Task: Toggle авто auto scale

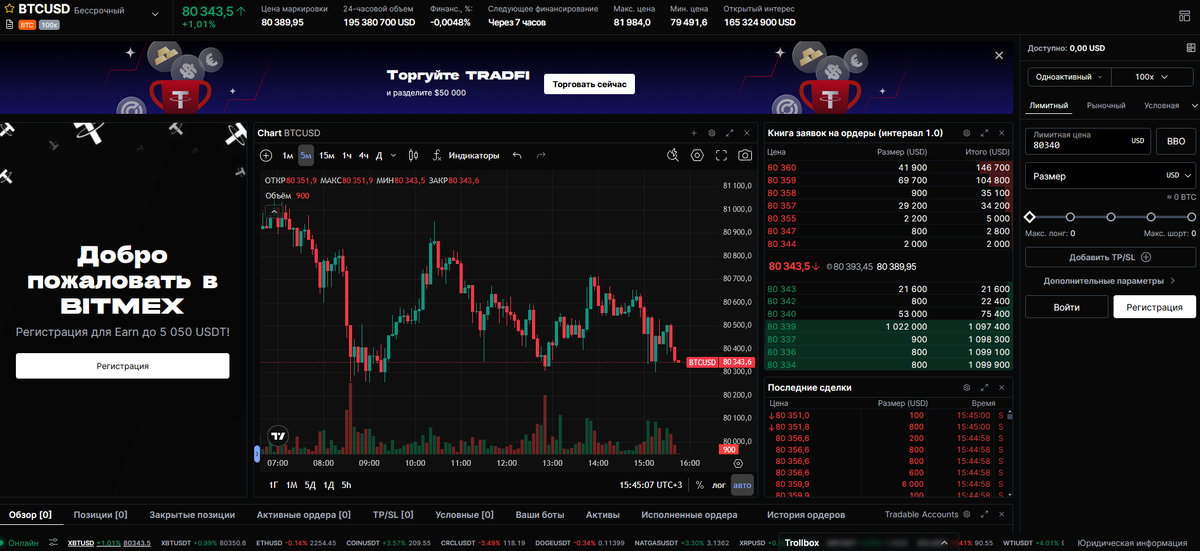Action: (742, 485)
